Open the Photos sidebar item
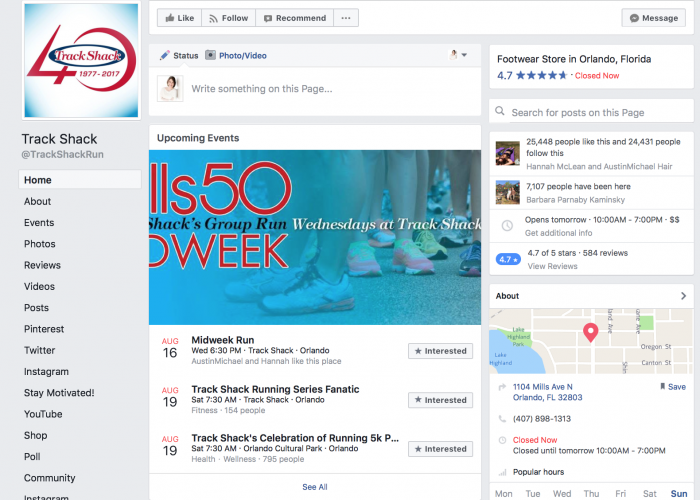The image size is (700, 500). (x=40, y=244)
